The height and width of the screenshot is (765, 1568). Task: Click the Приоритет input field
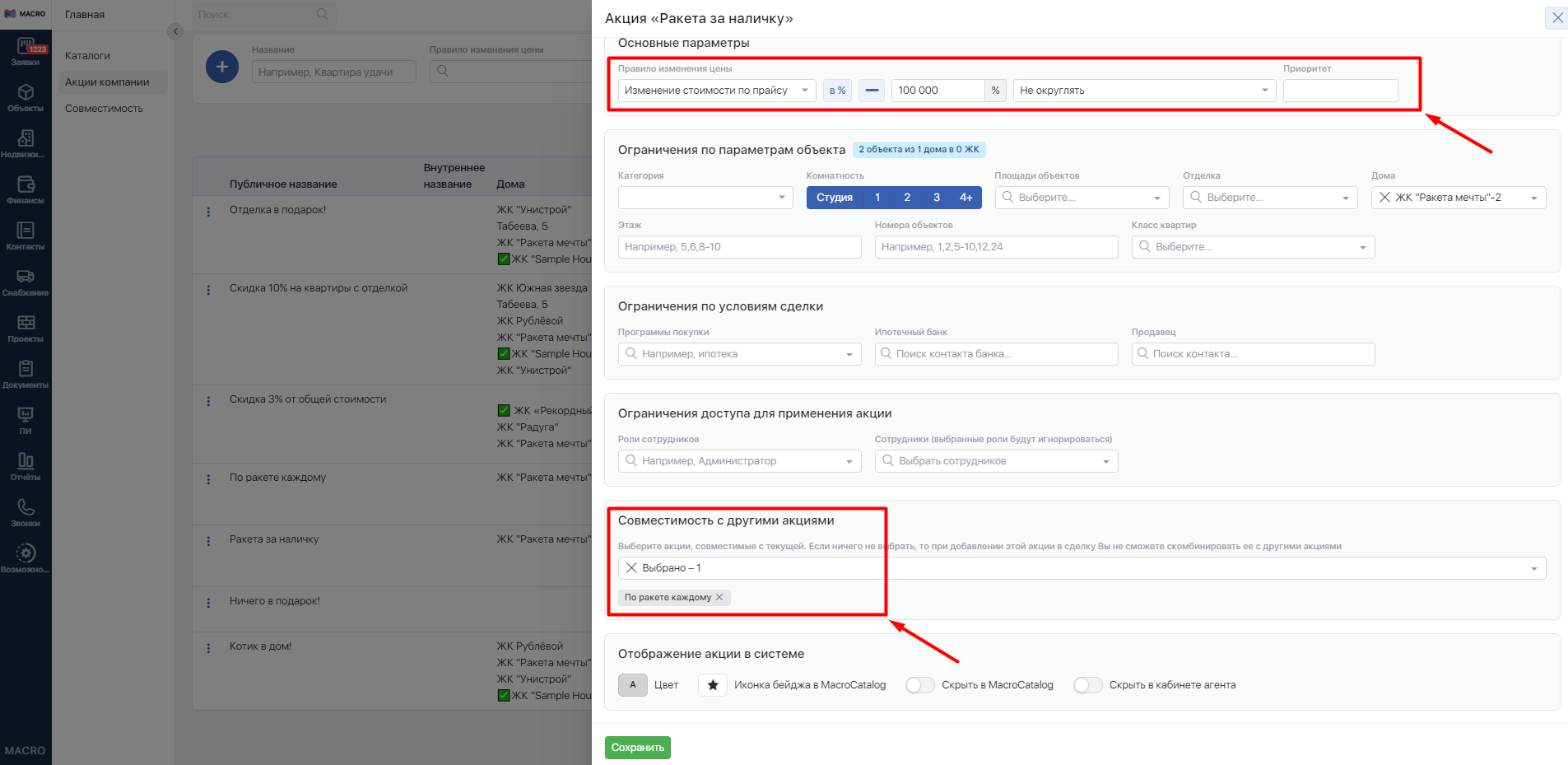pyautogui.click(x=1339, y=91)
